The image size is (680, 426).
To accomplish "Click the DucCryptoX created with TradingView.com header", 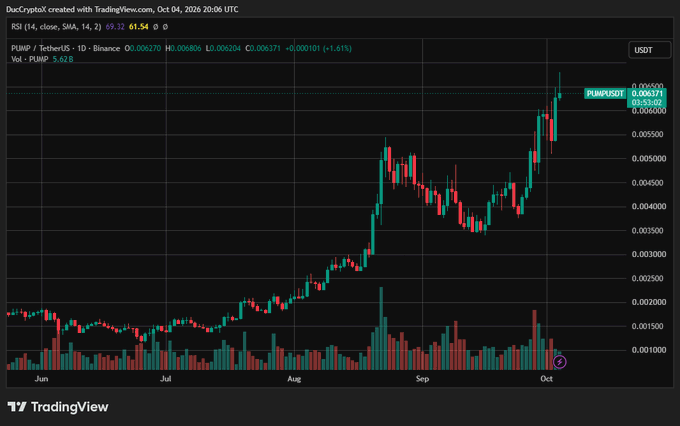I will [122, 9].
